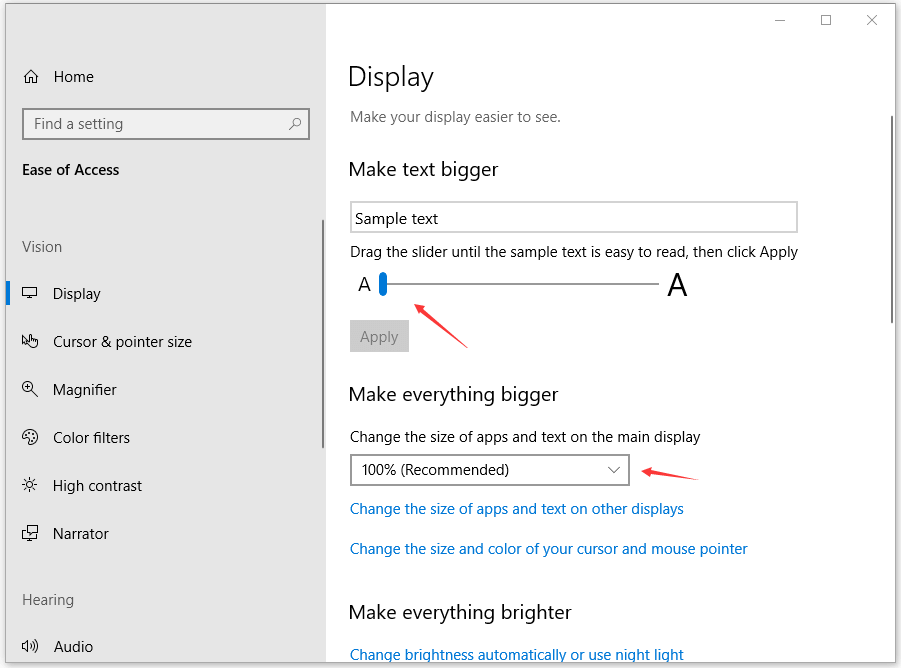The height and width of the screenshot is (668, 901).
Task: Click the High contrast sun icon
Action: tap(31, 486)
